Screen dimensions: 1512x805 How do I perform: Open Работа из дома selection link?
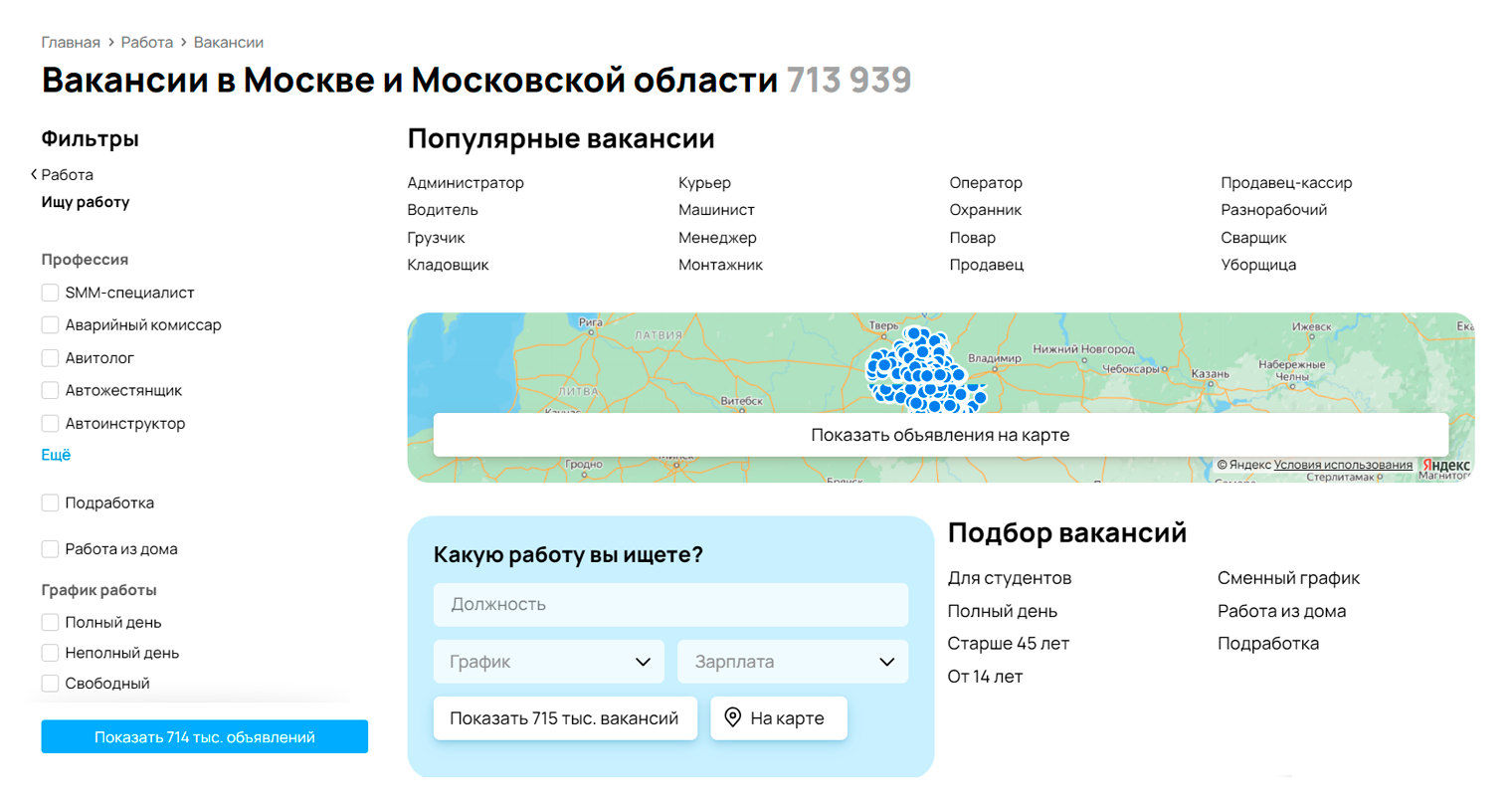coord(1281,611)
